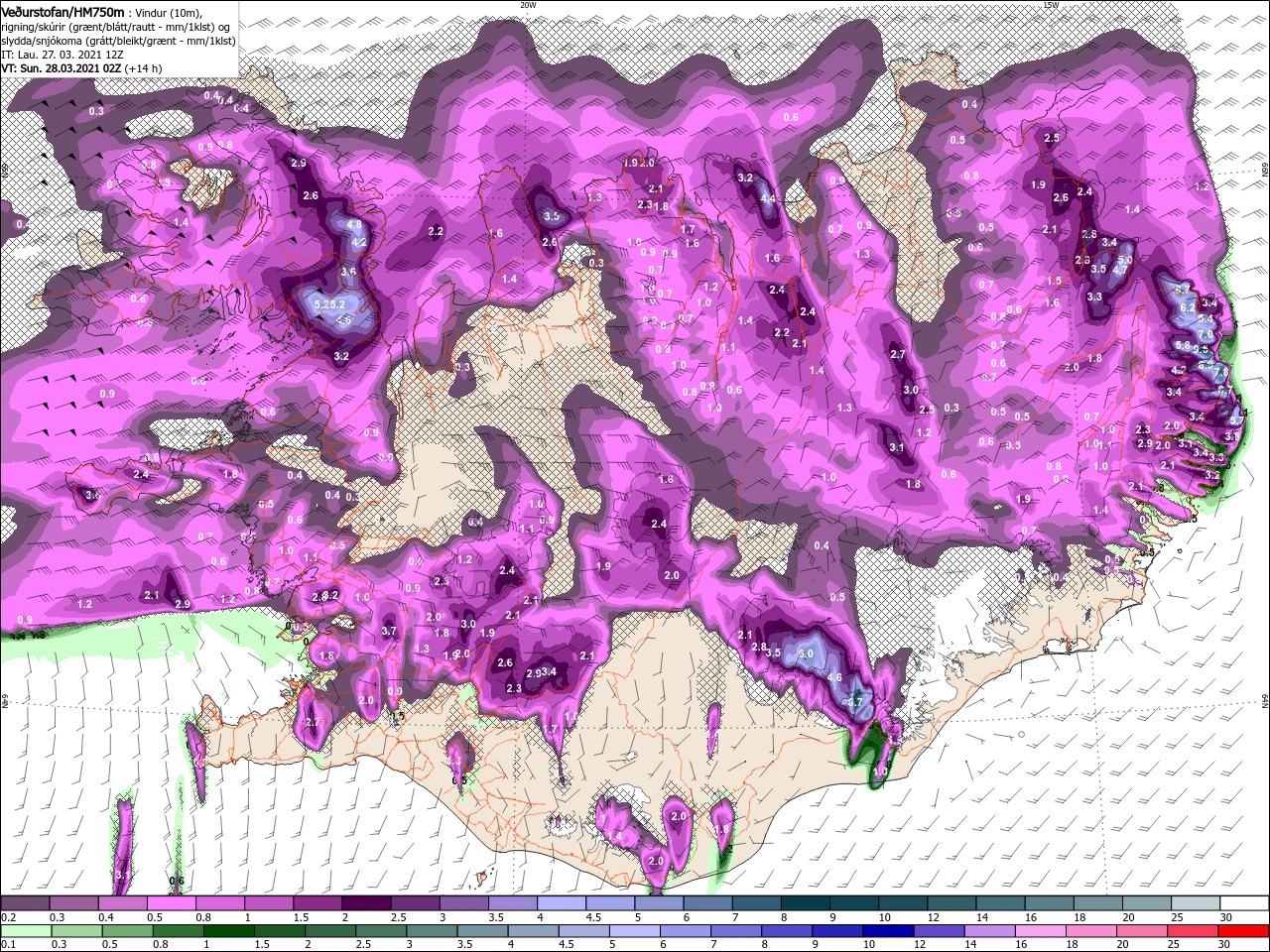This screenshot has height=952, width=1270.
Task: Click the Veðurstofan/HM750m title text
Action: 64,11
